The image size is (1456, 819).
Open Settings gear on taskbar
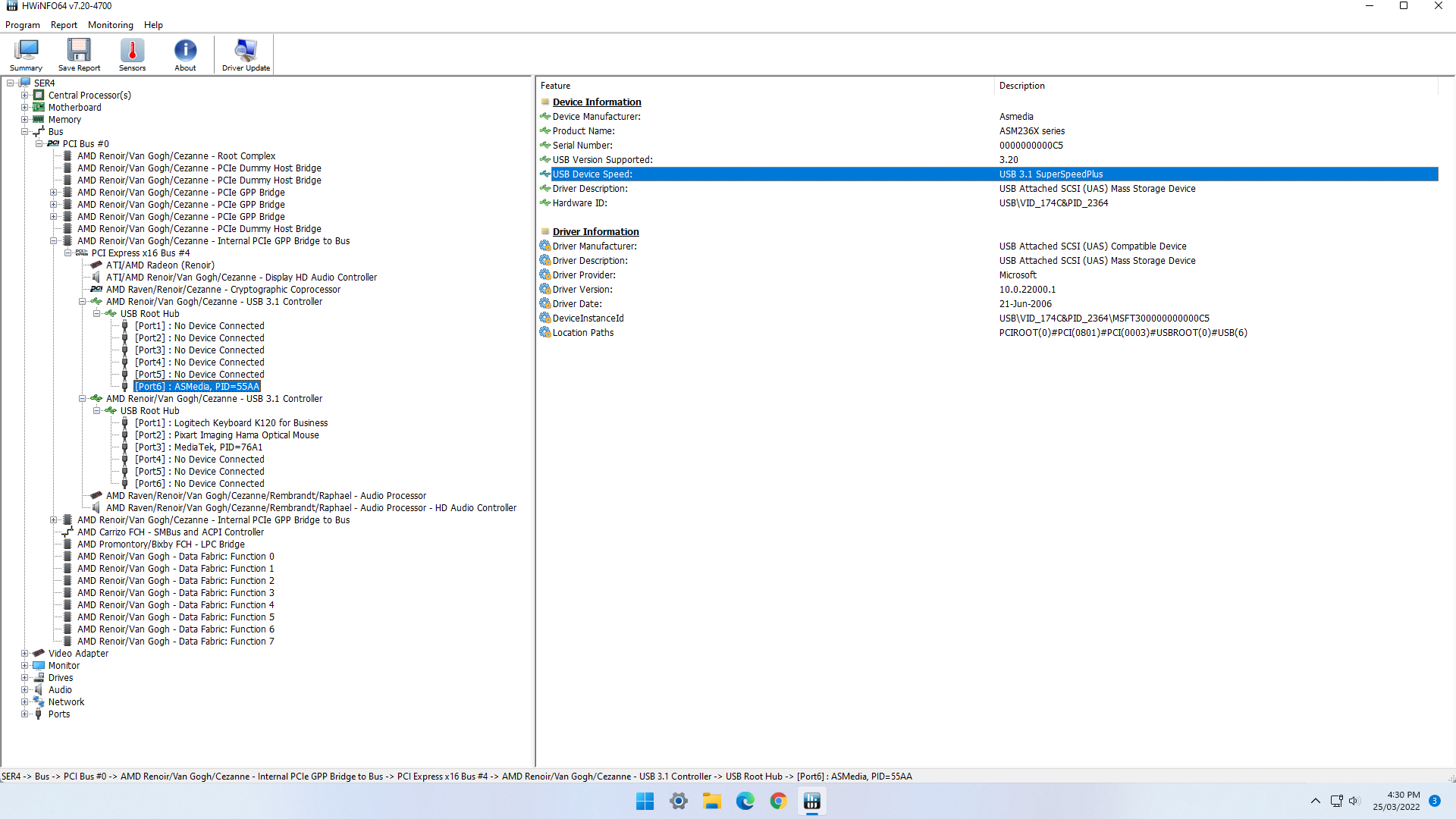pos(678,801)
